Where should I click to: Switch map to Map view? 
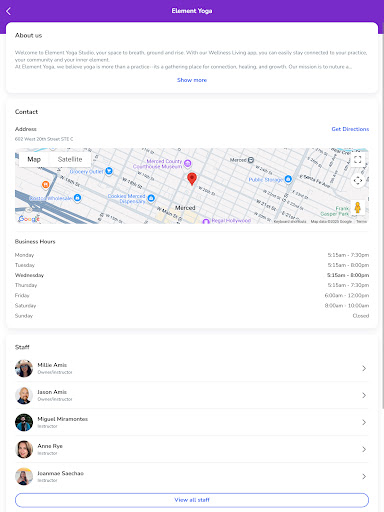coord(34,159)
